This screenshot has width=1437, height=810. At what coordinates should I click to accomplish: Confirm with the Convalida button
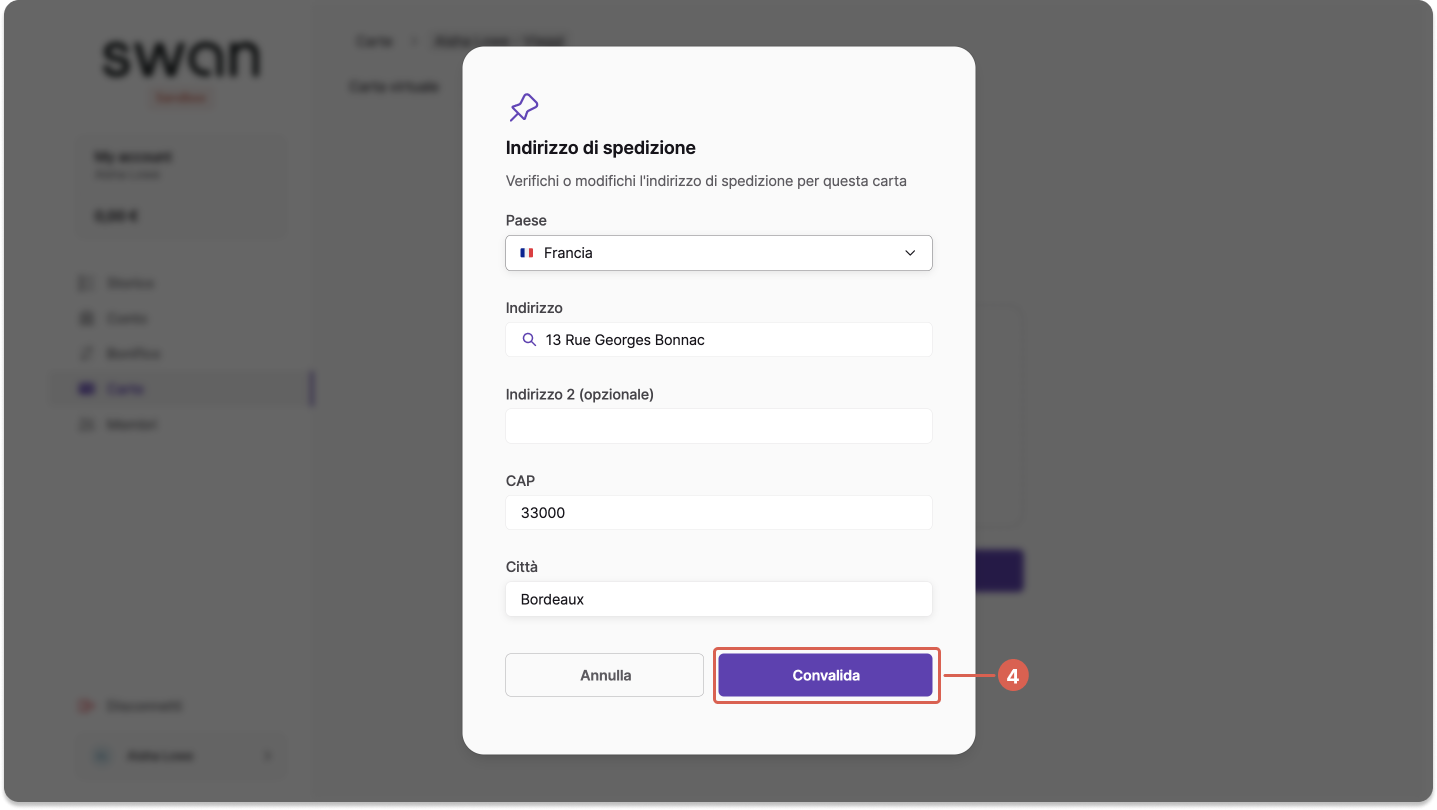(826, 675)
